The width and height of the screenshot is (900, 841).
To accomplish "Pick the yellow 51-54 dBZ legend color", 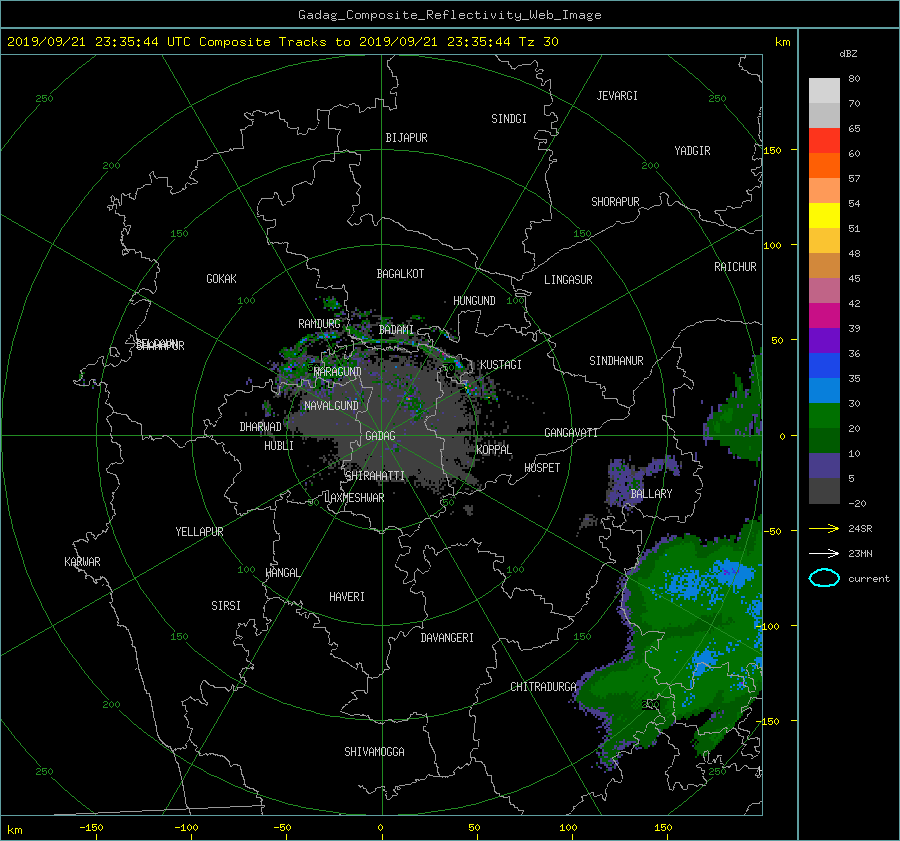I will [824, 216].
